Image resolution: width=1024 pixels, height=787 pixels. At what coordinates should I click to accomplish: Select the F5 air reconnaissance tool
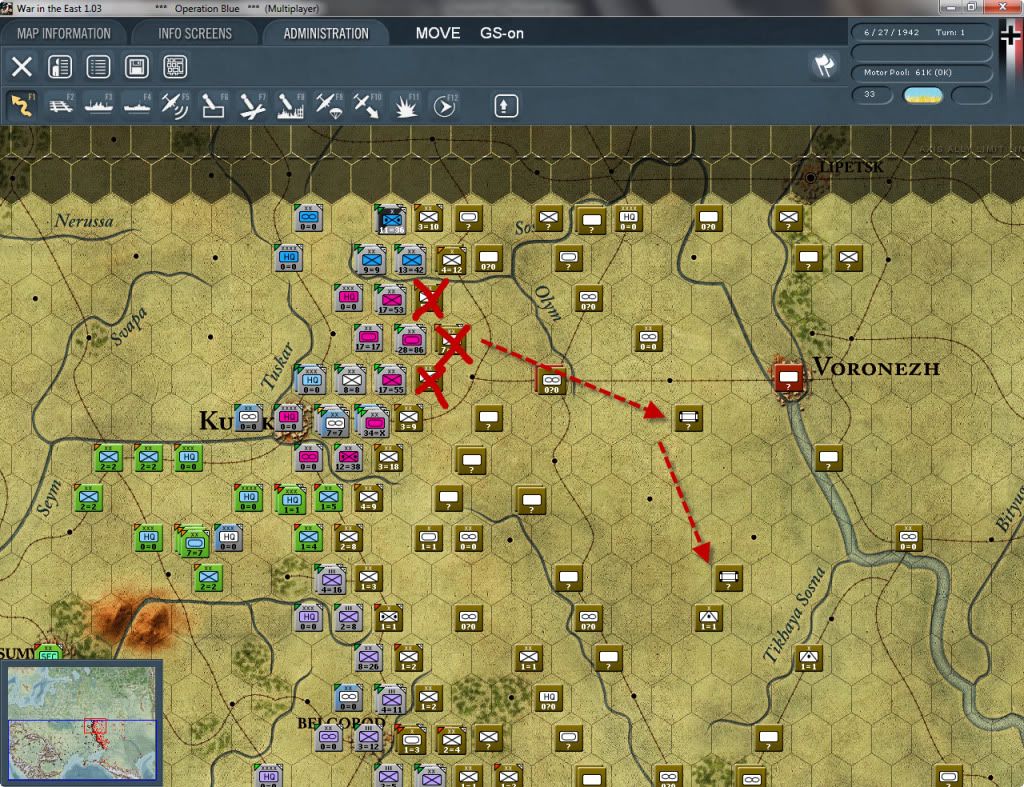point(175,105)
